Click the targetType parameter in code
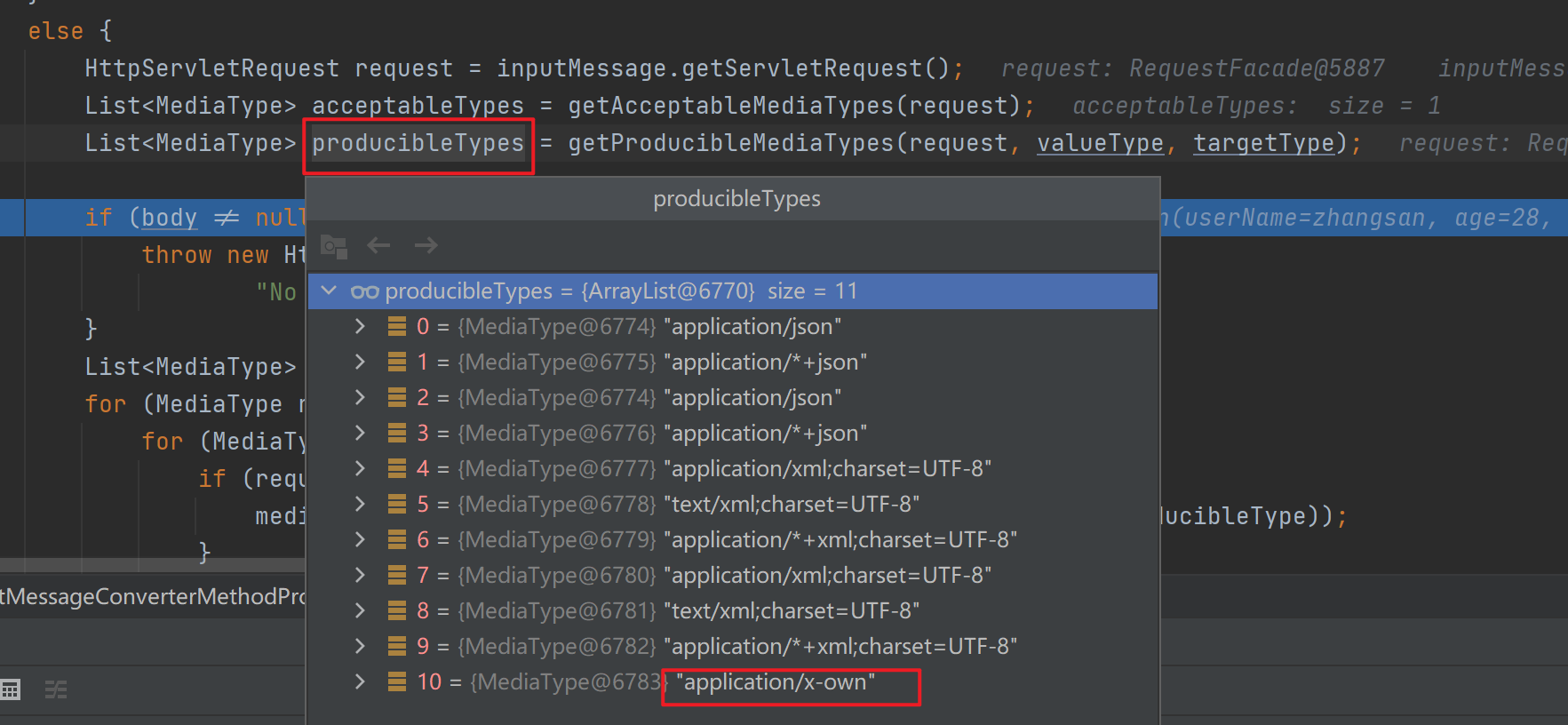 [x=1263, y=143]
